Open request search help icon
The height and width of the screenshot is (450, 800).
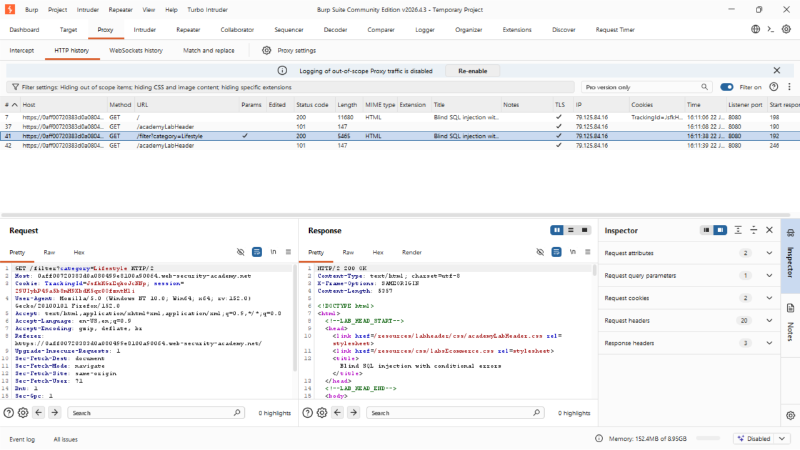tap(9, 413)
